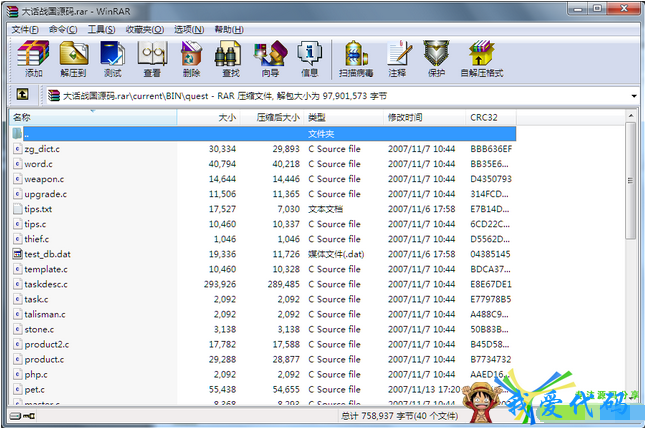Screen dimensions: 645x428
Task: Click the date 2007/11/13 17:20
Action: [x=424, y=389]
